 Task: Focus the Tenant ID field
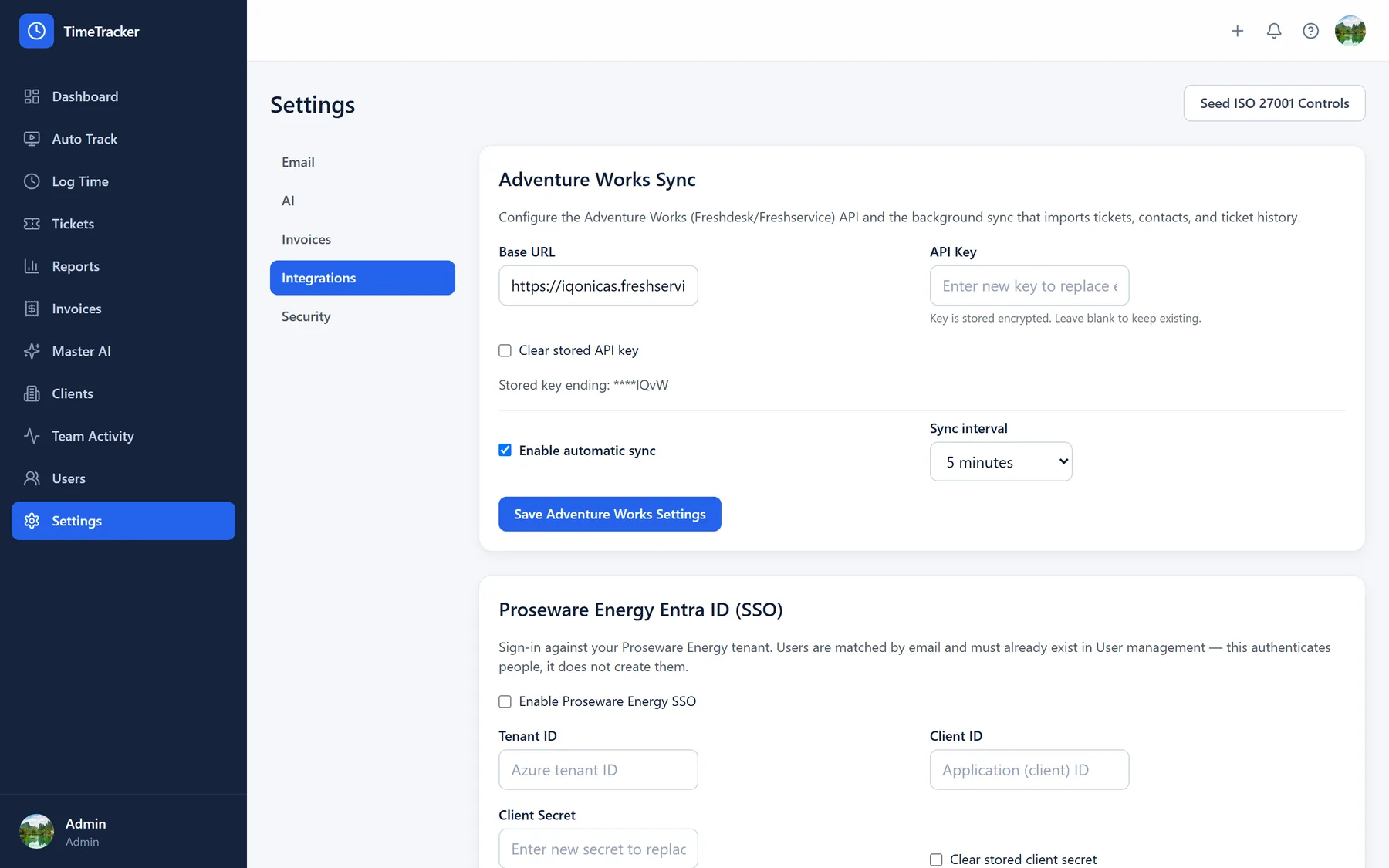pos(598,770)
